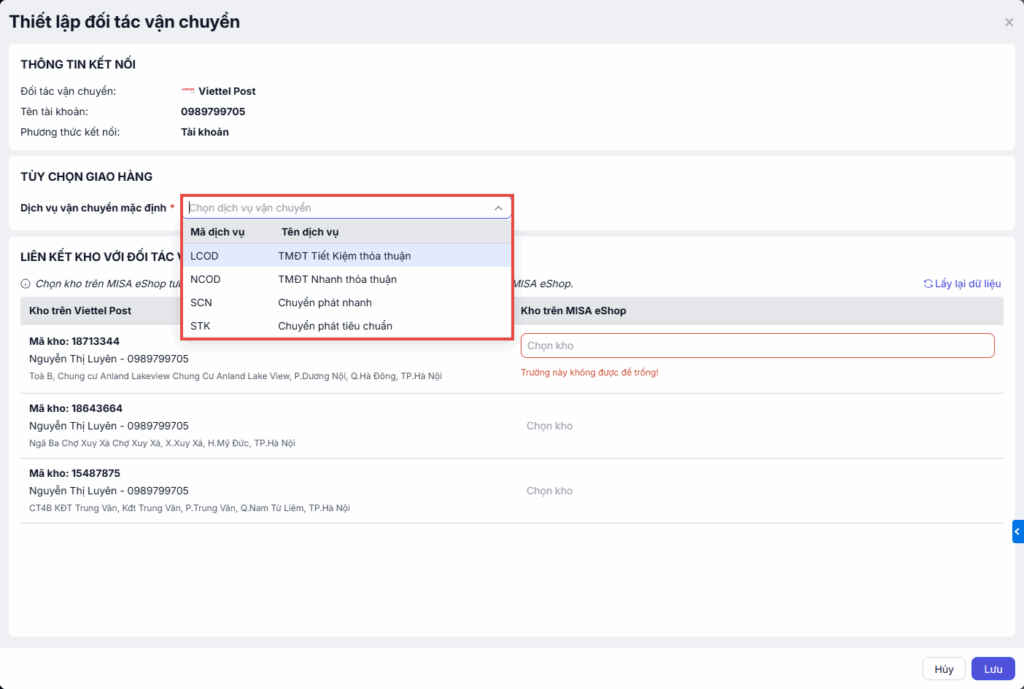Viewport: 1024px width, 689px height.
Task: Close the shipping partner setup dialog
Action: click(x=1009, y=22)
